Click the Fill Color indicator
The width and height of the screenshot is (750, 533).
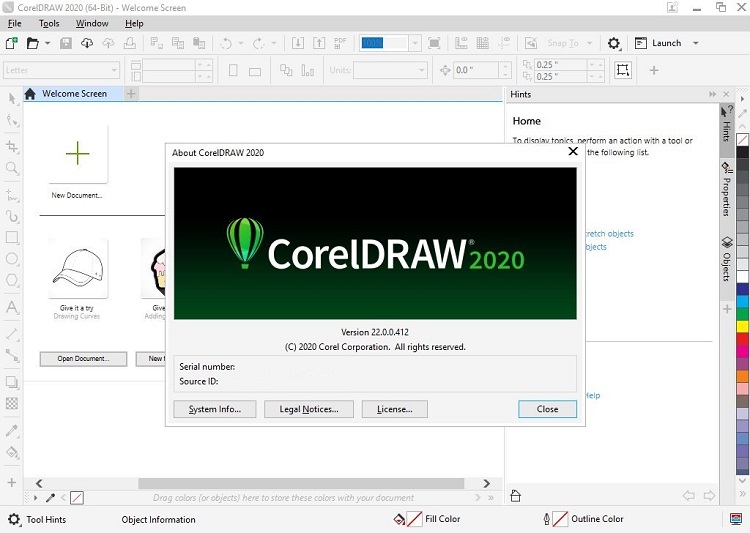click(x=415, y=519)
